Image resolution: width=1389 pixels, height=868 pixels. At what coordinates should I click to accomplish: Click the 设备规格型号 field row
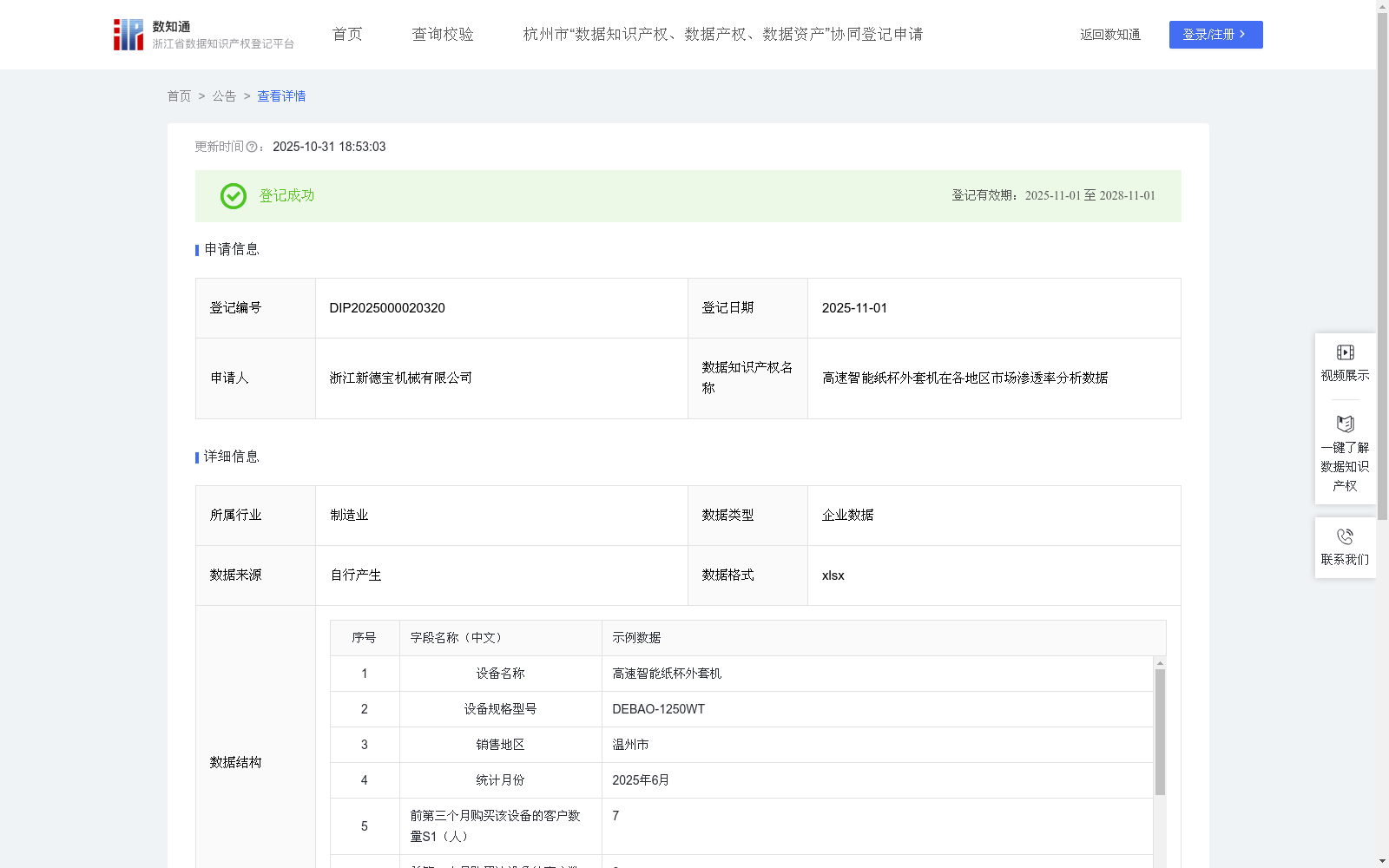[x=741, y=709]
